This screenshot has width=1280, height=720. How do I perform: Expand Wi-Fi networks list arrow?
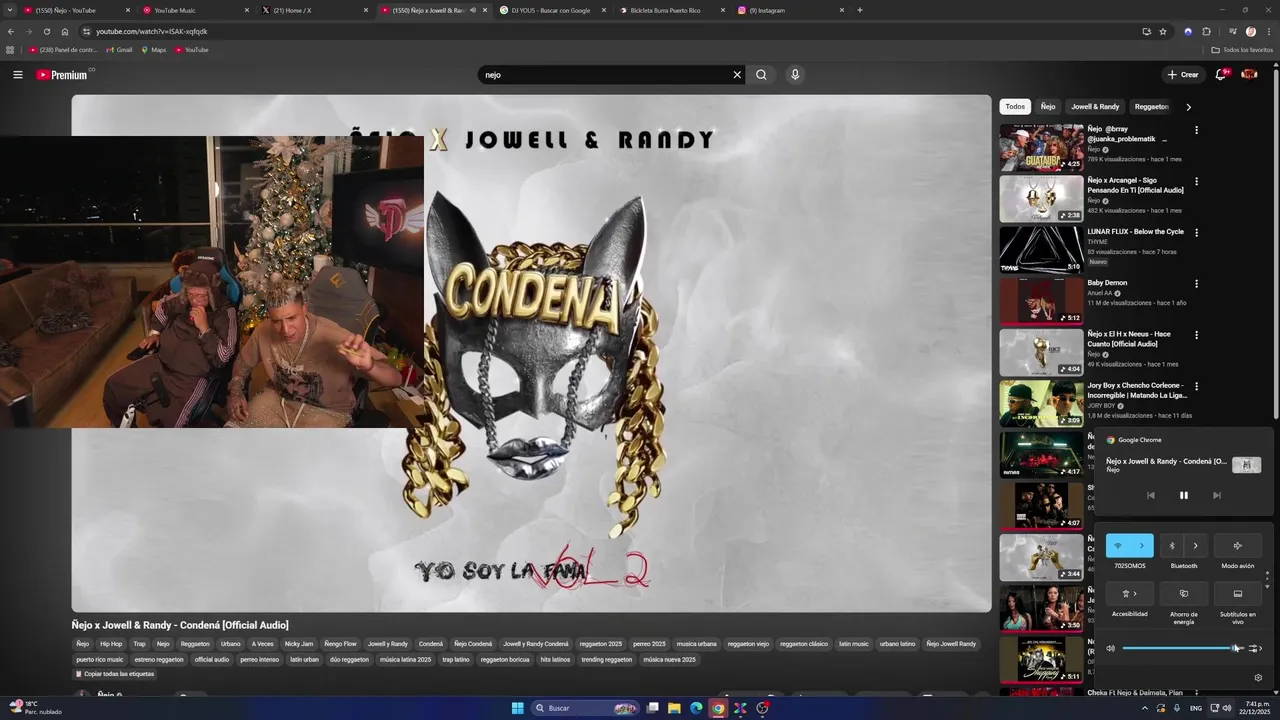point(1142,546)
